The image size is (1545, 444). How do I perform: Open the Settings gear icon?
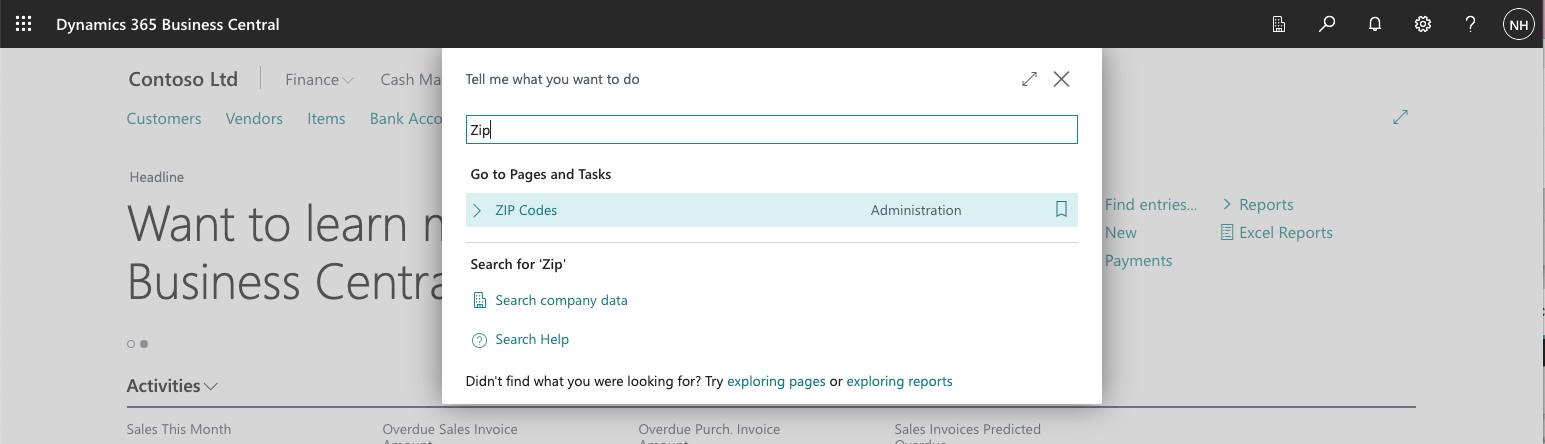point(1423,24)
